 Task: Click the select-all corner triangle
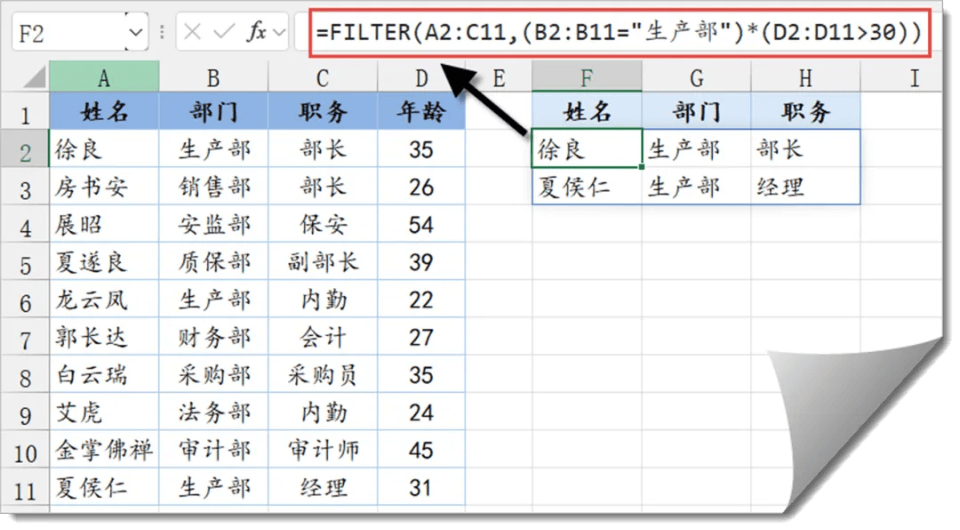(32, 78)
